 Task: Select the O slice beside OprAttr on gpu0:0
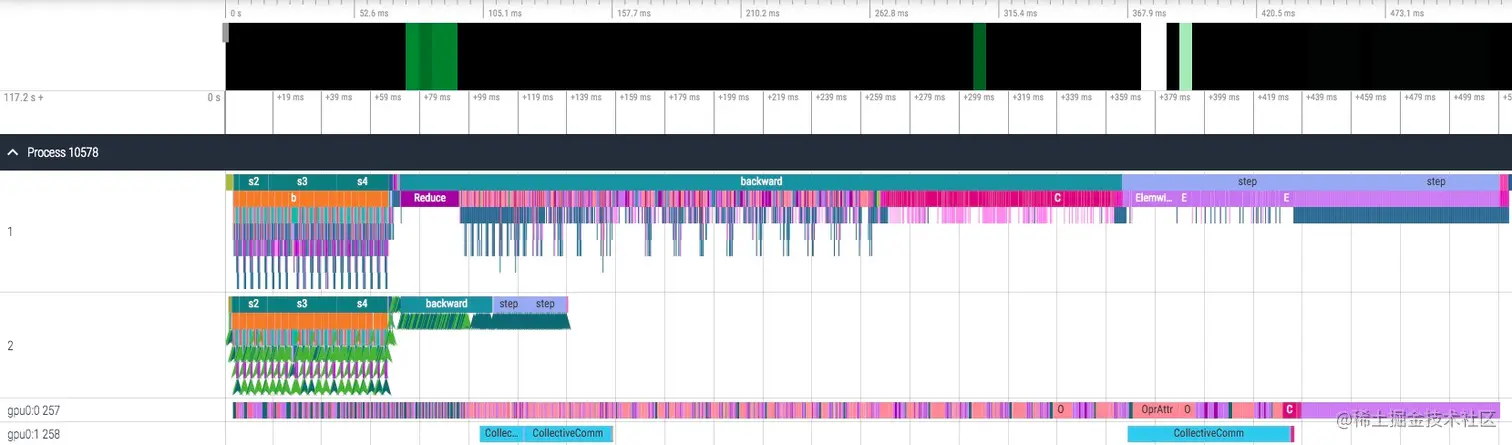1187,409
